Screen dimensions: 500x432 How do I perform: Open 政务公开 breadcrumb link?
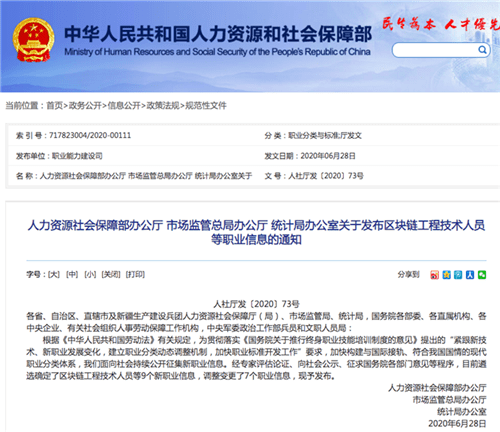(x=85, y=106)
